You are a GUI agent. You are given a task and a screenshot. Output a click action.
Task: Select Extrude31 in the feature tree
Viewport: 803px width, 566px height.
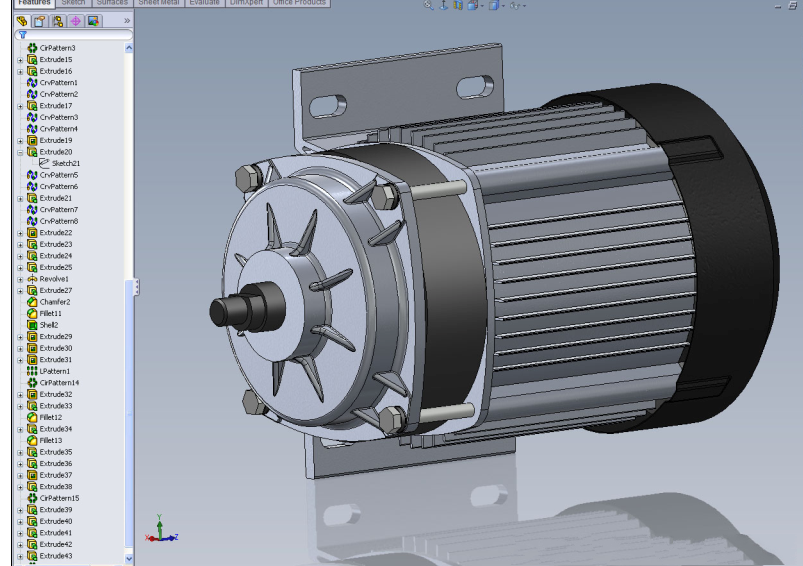(56, 360)
